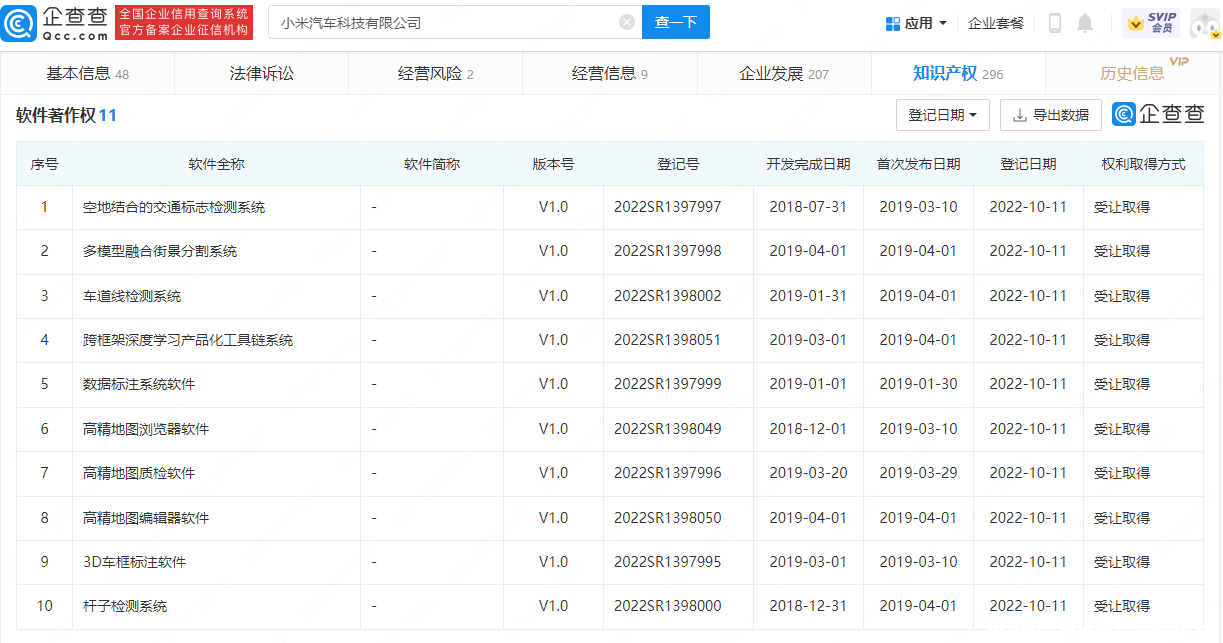The image size is (1223, 643).
Task: Click the 导出数据 export button
Action: coord(1051,115)
